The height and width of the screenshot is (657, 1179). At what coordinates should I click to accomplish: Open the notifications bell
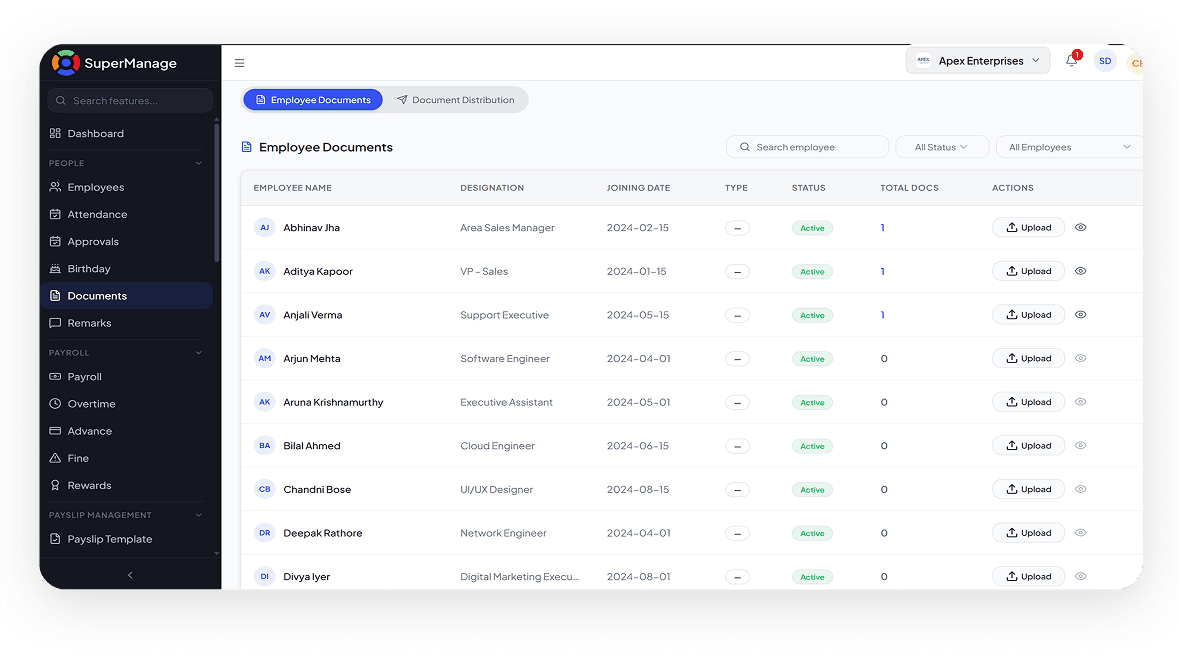[x=1071, y=61]
